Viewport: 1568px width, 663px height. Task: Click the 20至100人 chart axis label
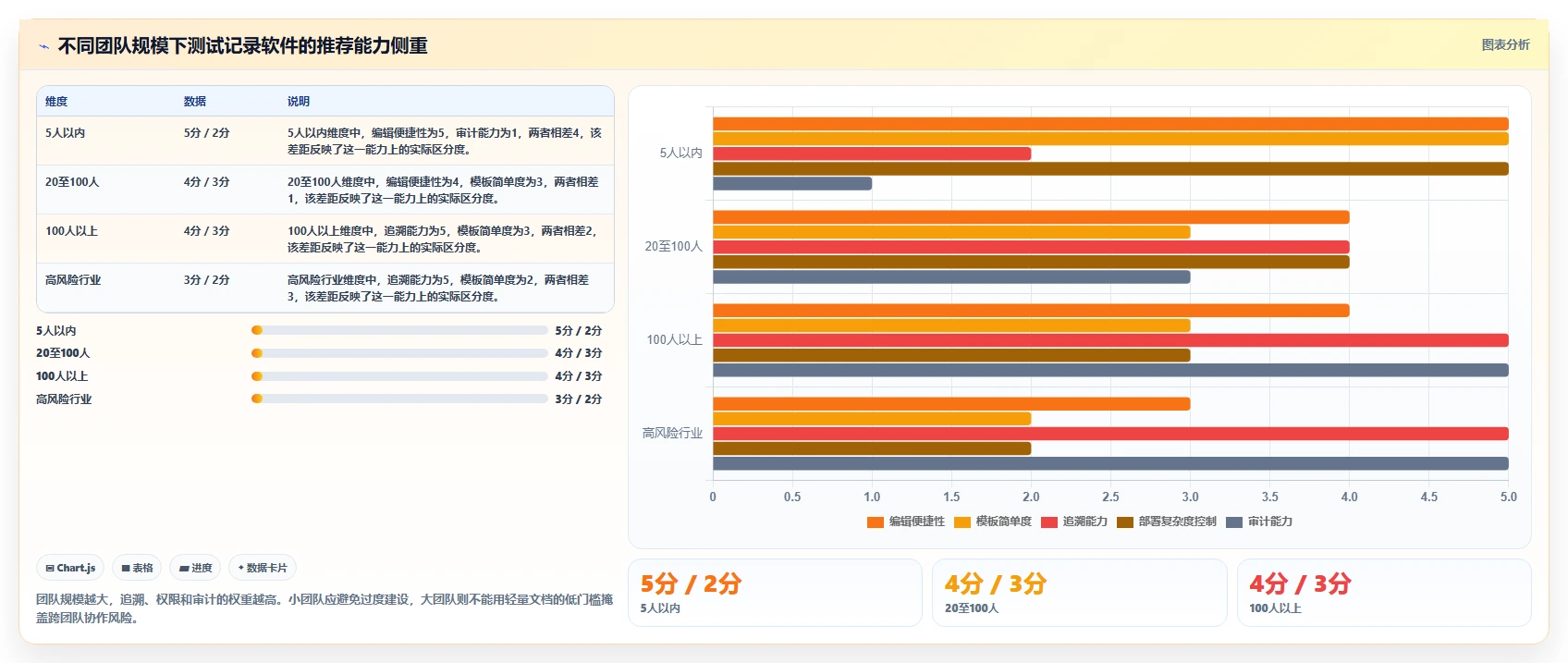point(673,247)
